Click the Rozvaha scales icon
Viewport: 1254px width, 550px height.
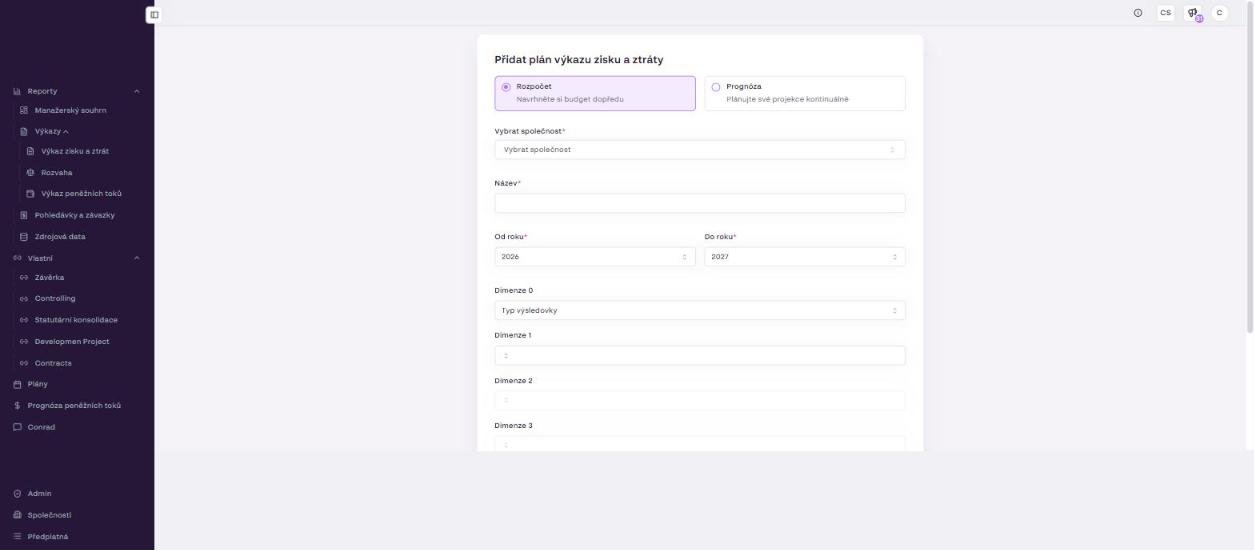point(30,172)
